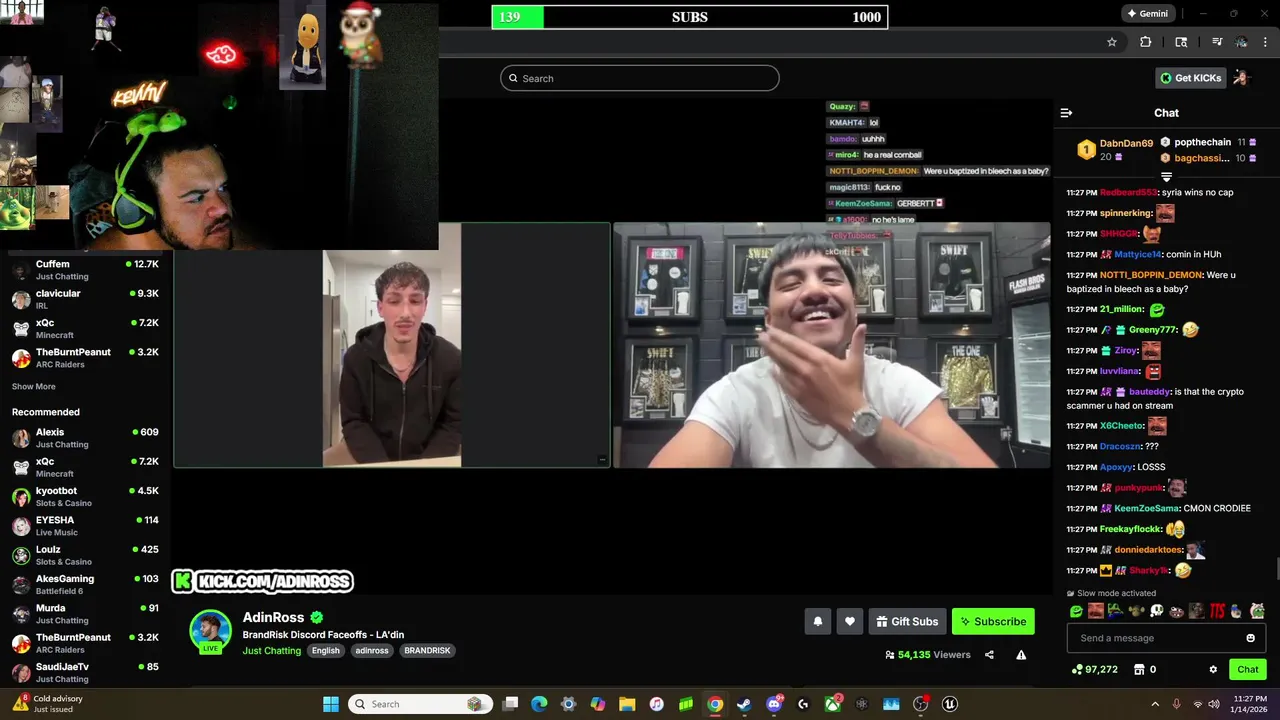Open Discord from the taskbar
The width and height of the screenshot is (1280, 720).
773,704
